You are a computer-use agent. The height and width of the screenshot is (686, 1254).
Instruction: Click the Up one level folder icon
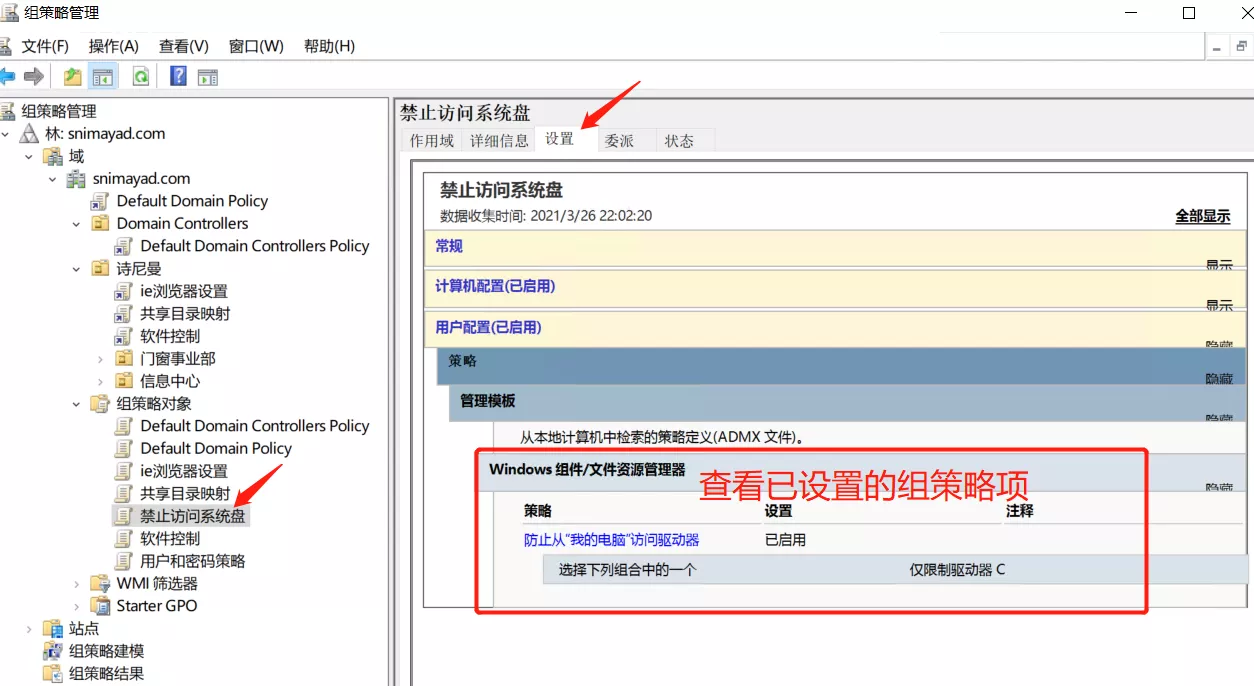(72, 77)
